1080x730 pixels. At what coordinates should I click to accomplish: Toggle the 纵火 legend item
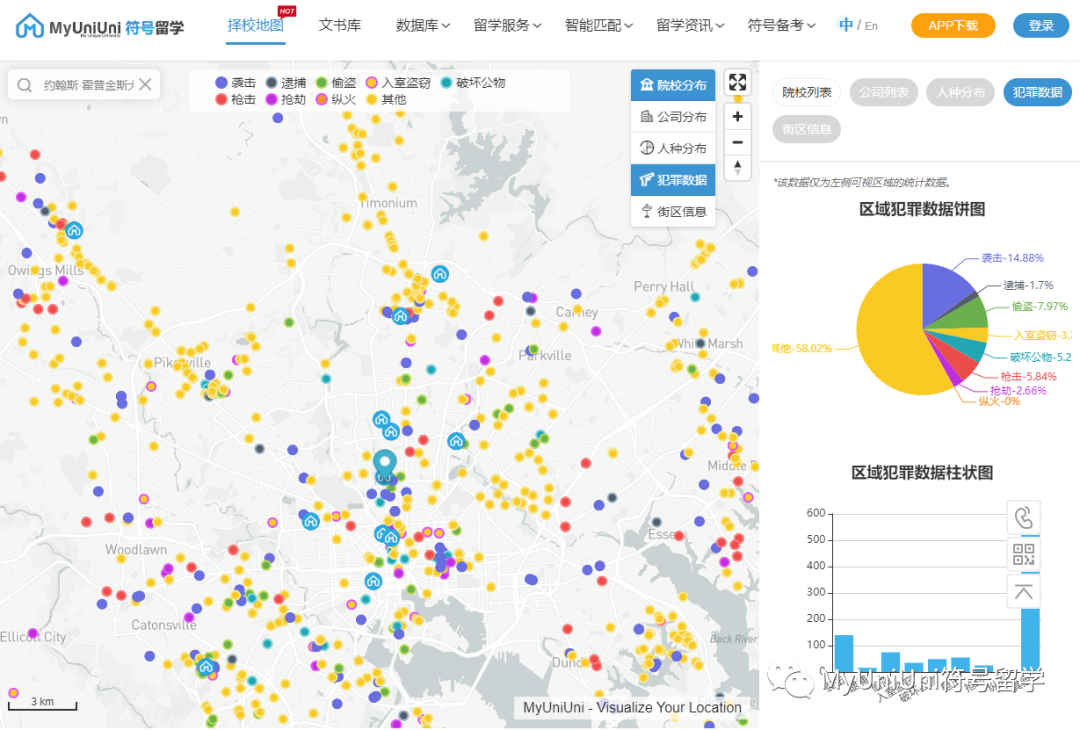point(336,100)
